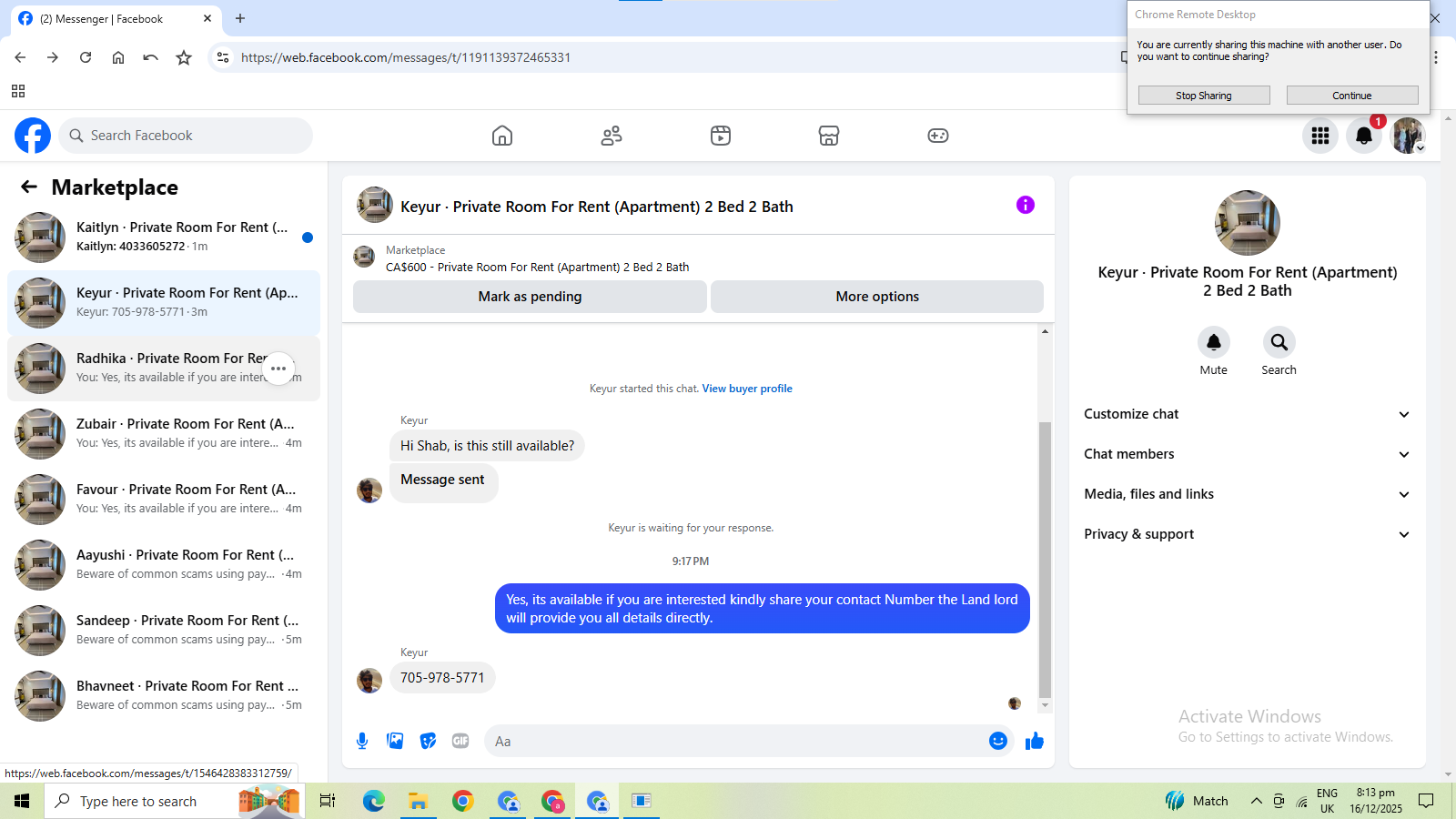The height and width of the screenshot is (819, 1456).
Task: Open Task View on the taskbar
Action: pos(328,801)
